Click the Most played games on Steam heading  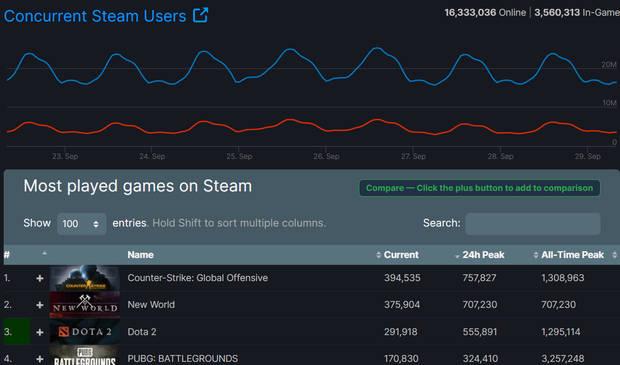[x=138, y=186]
